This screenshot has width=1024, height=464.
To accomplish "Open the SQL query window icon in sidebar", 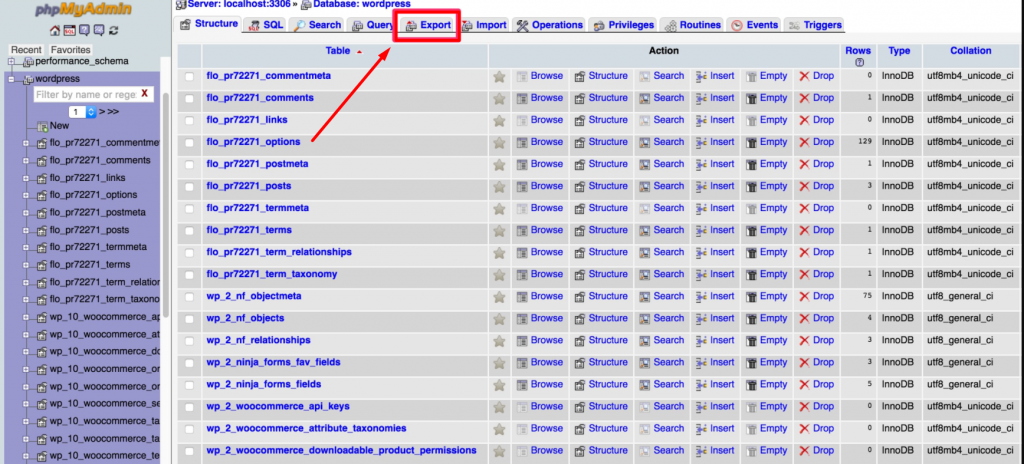I will (x=70, y=31).
